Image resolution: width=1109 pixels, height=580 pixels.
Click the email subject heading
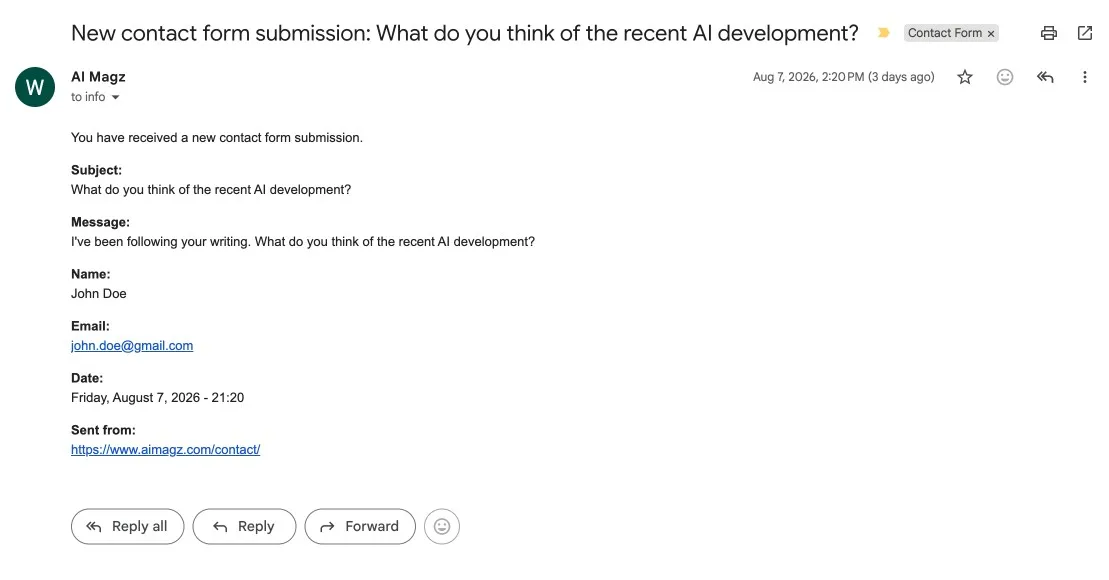coord(465,33)
